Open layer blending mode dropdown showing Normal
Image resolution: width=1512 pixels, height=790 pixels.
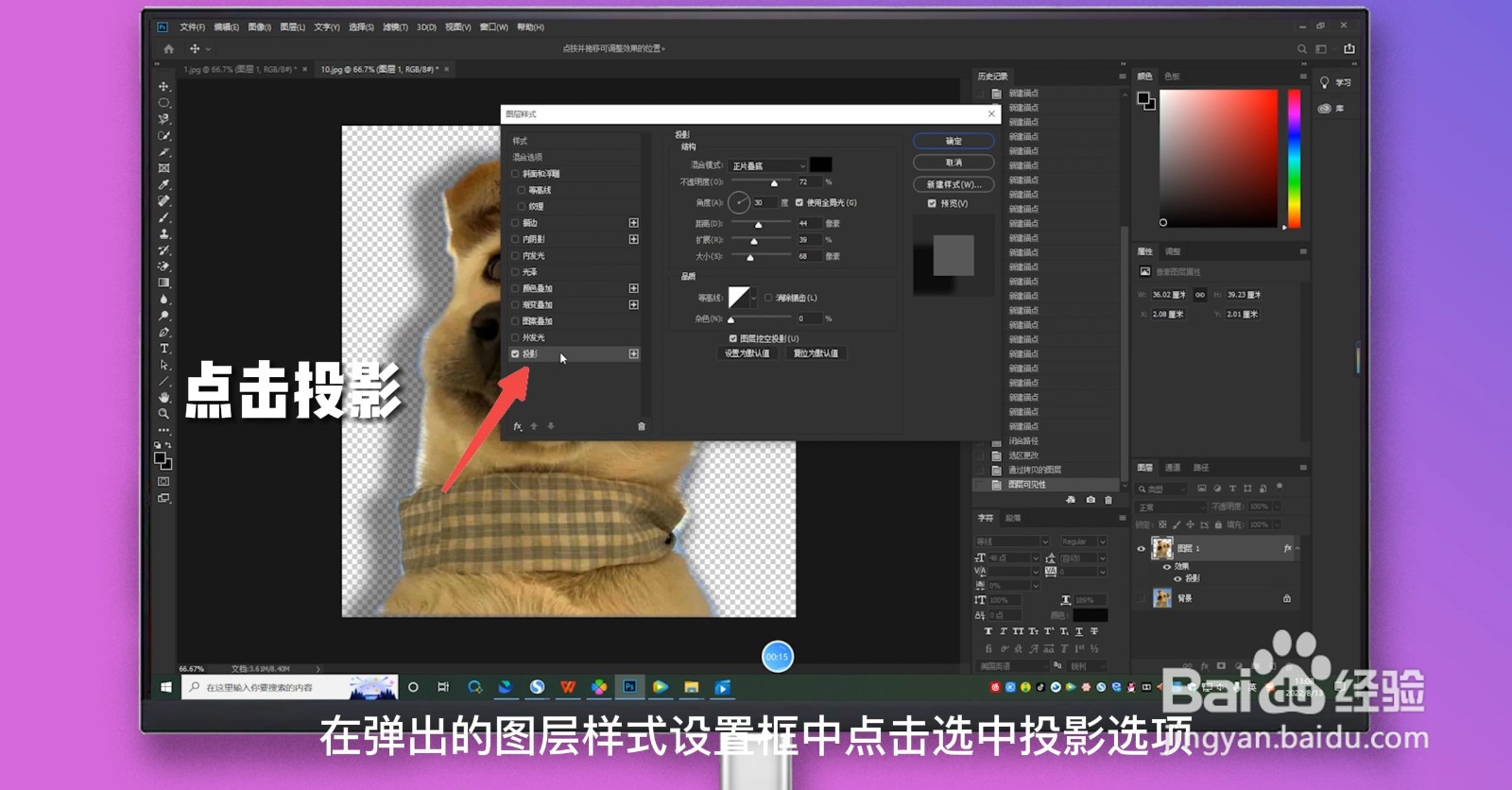point(1171,507)
